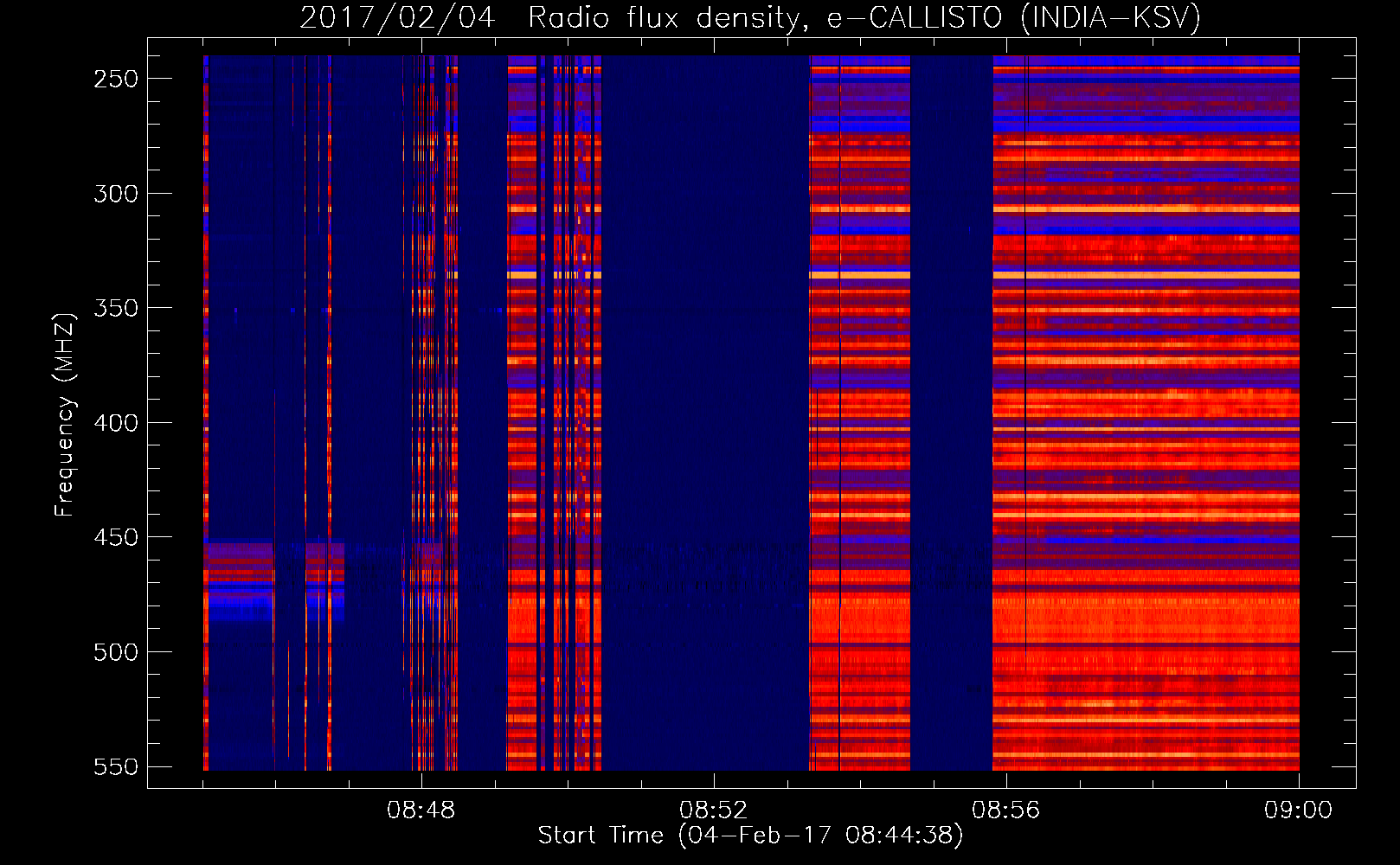This screenshot has height=865, width=1400.
Task: Click the 08:48 time axis label
Action: 421,811
